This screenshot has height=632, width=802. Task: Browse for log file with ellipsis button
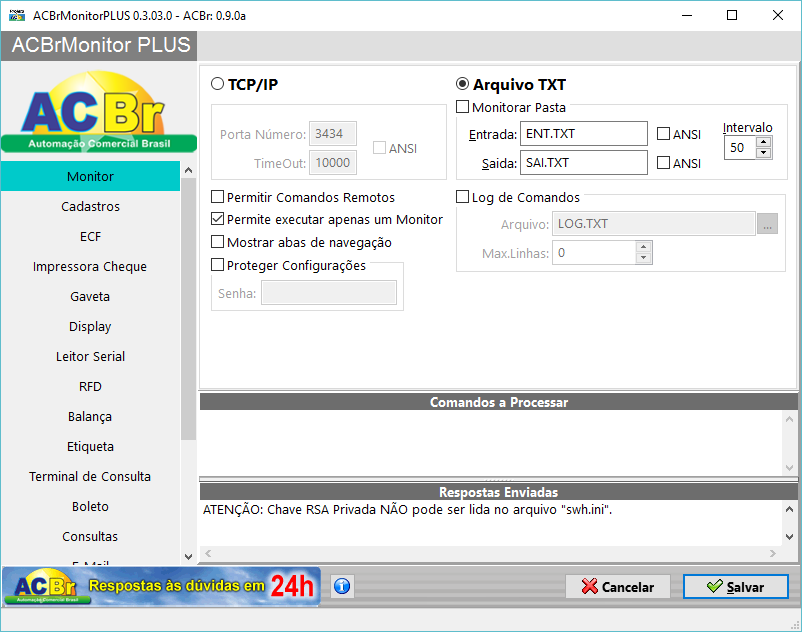pyautogui.click(x=767, y=224)
